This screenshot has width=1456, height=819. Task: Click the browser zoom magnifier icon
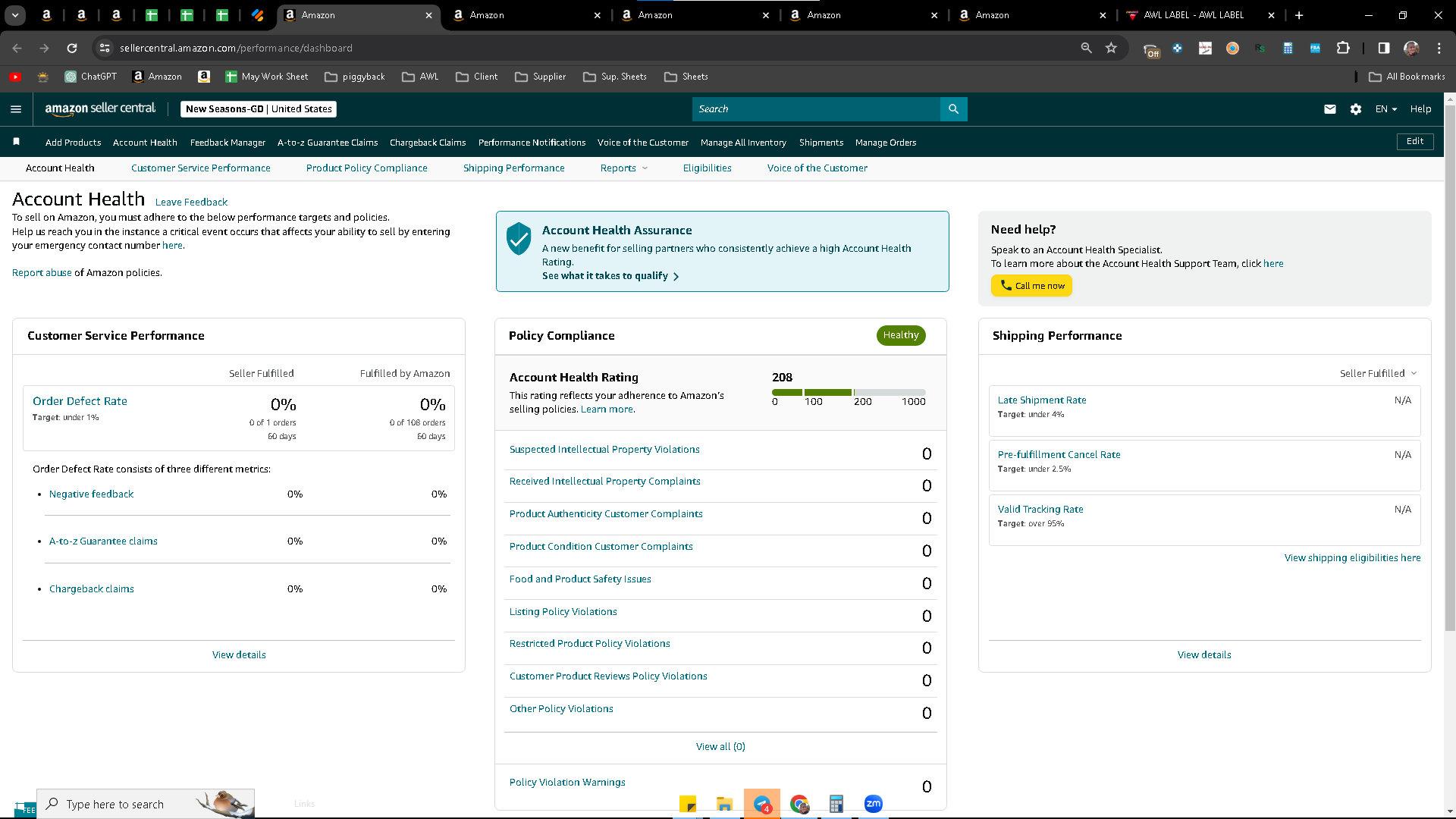tap(1086, 48)
